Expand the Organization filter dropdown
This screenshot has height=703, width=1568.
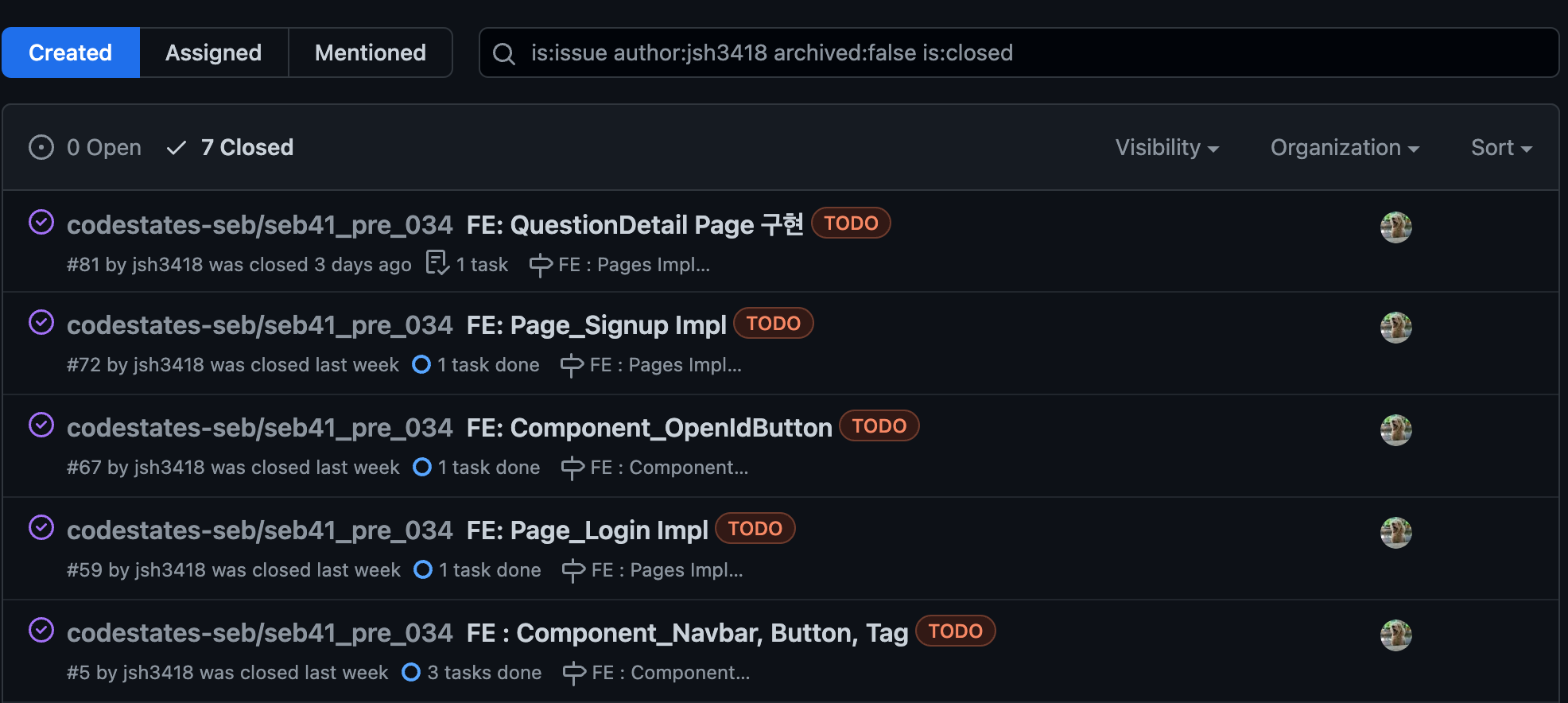point(1345,147)
